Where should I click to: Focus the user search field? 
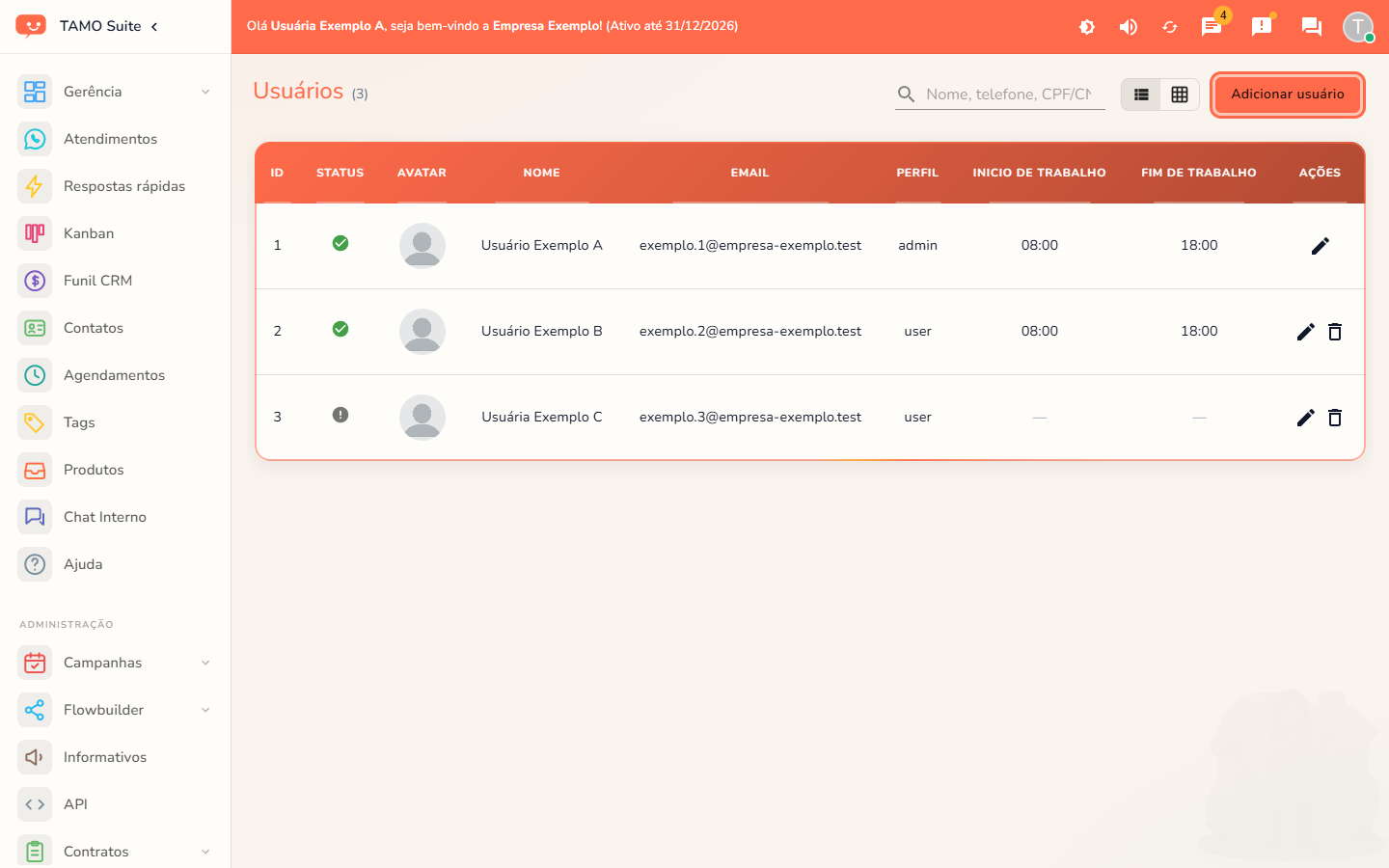1000,95
